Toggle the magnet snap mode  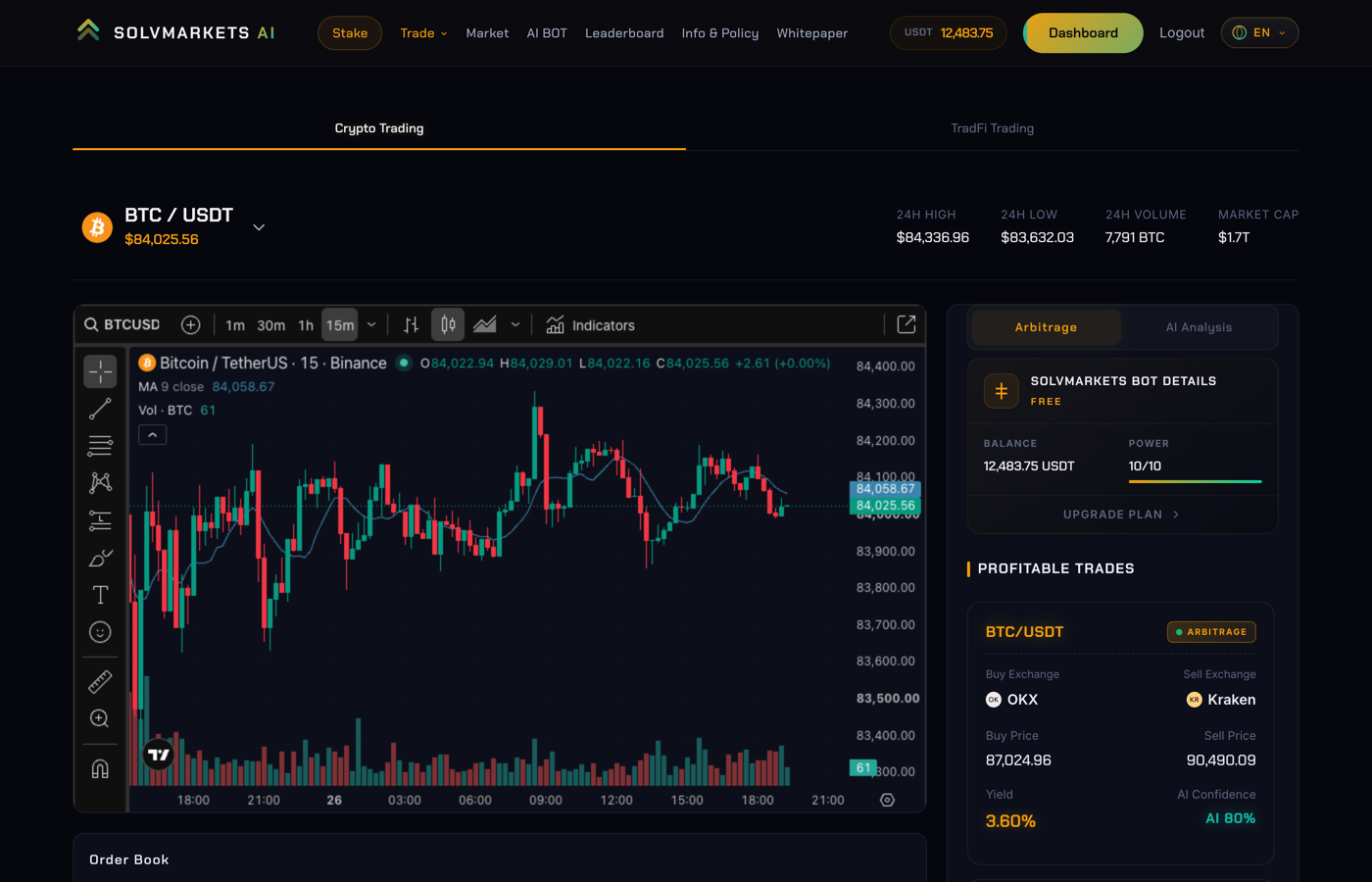pos(100,768)
